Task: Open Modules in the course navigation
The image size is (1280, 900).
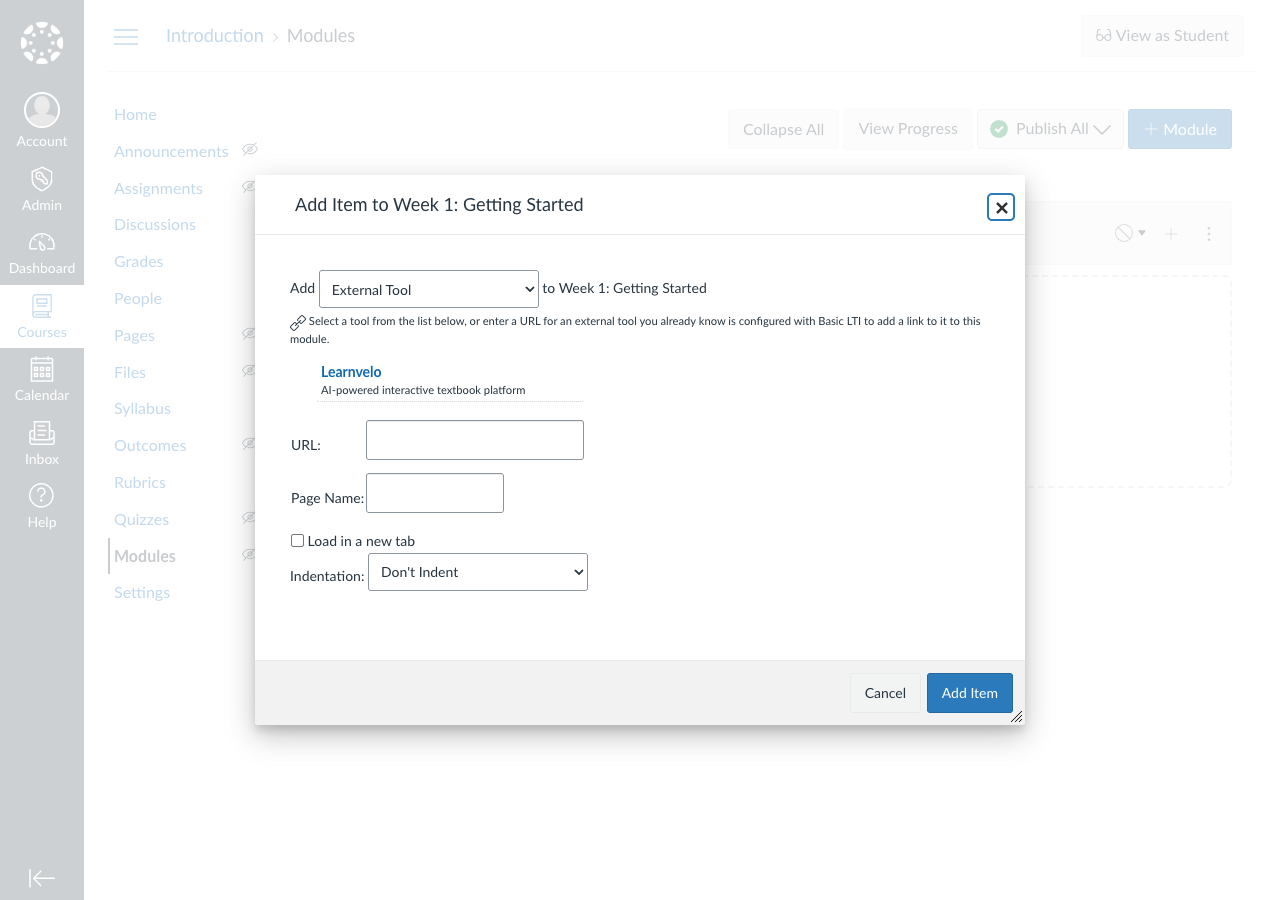Action: [145, 556]
